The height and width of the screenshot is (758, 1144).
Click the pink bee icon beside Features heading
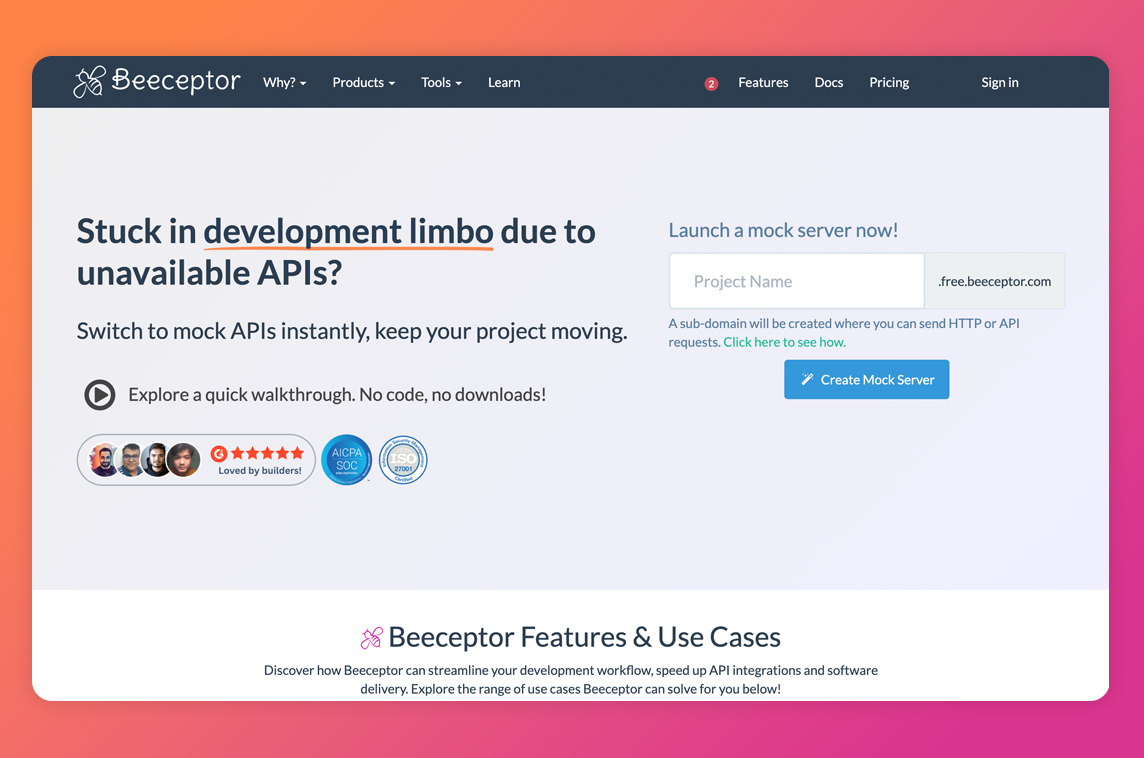tap(371, 638)
